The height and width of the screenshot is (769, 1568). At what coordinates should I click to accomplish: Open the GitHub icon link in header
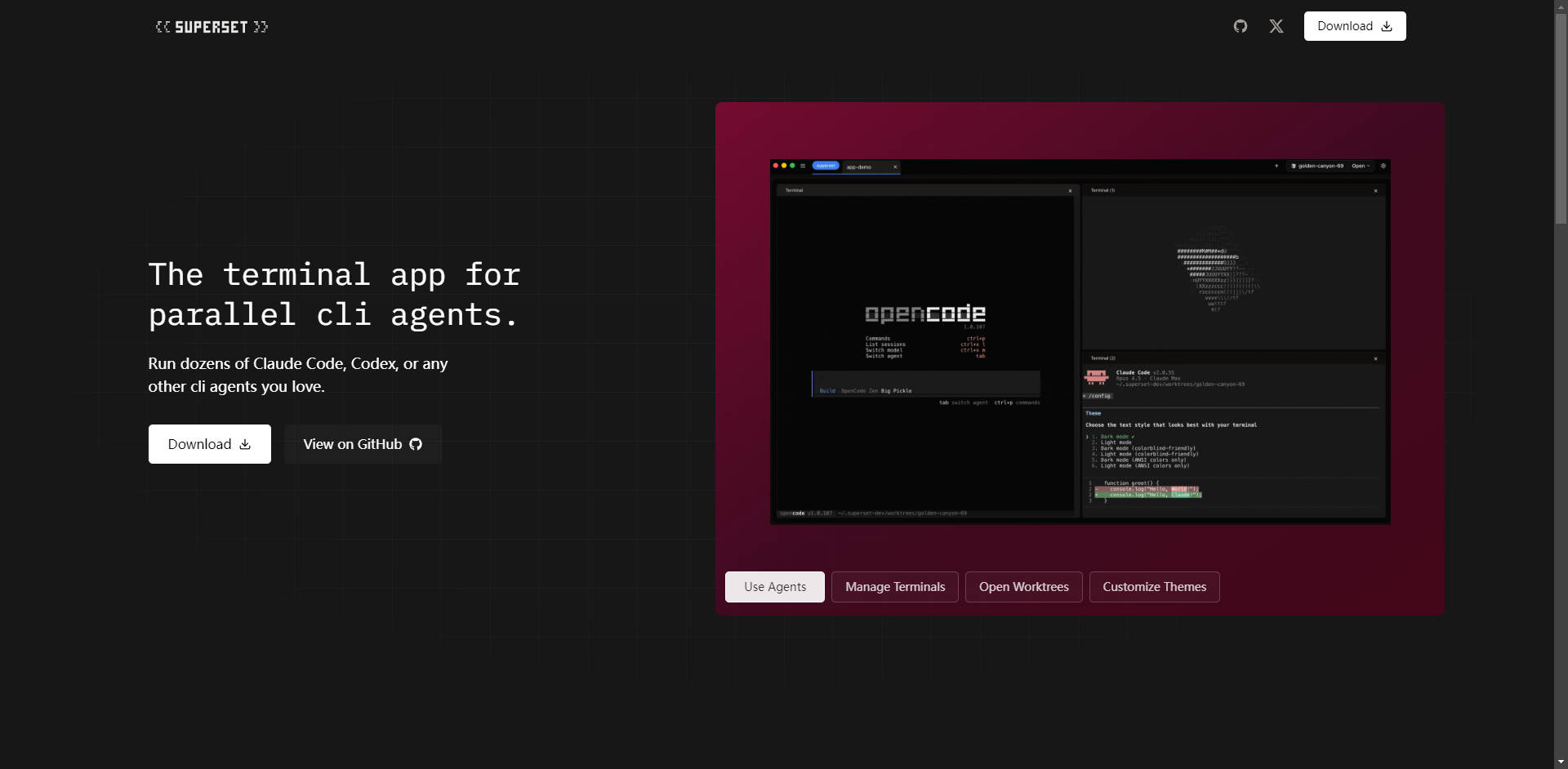point(1240,26)
